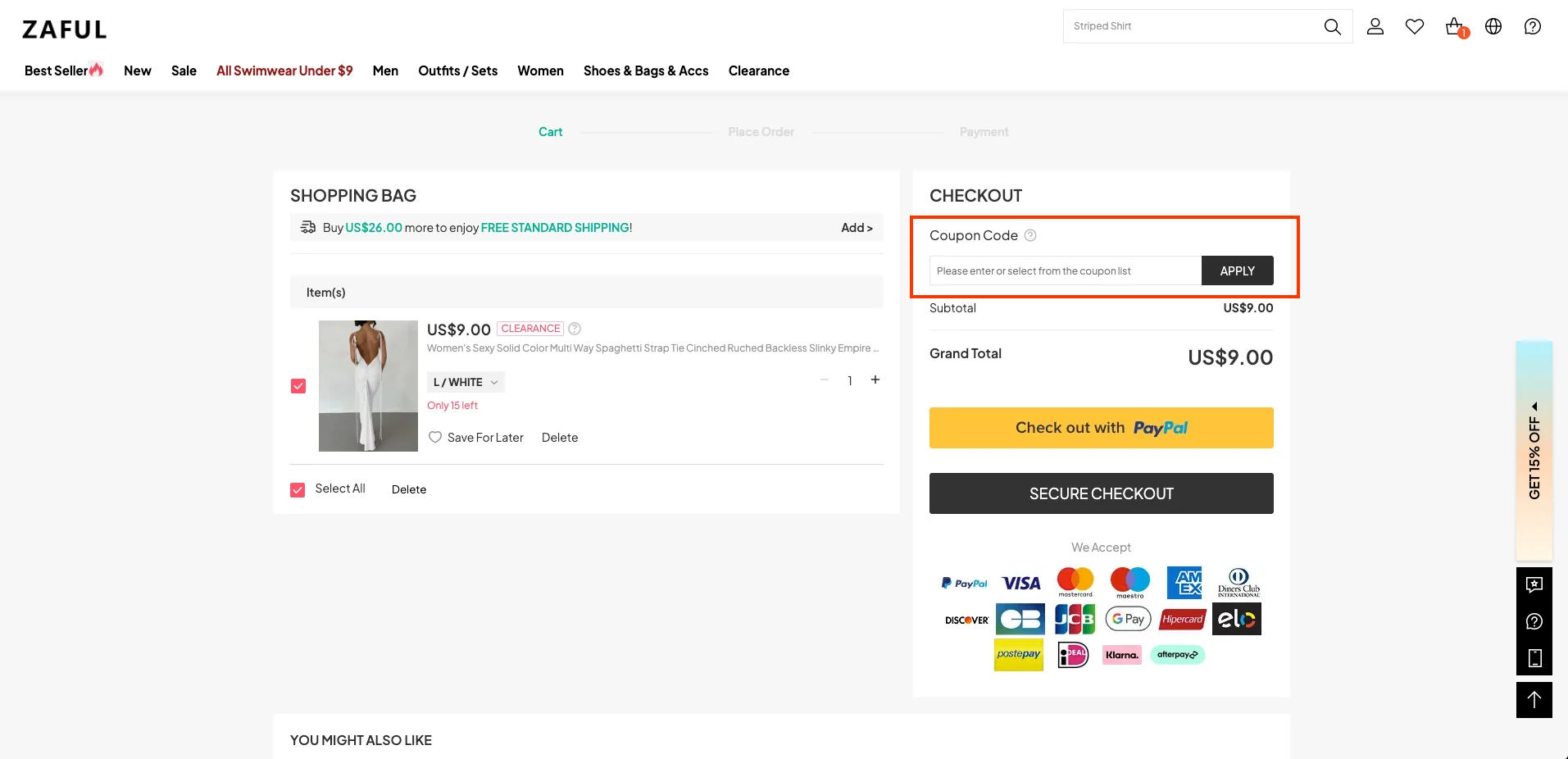Click the sidebar mobile app icon
1568x759 pixels.
[1534, 658]
